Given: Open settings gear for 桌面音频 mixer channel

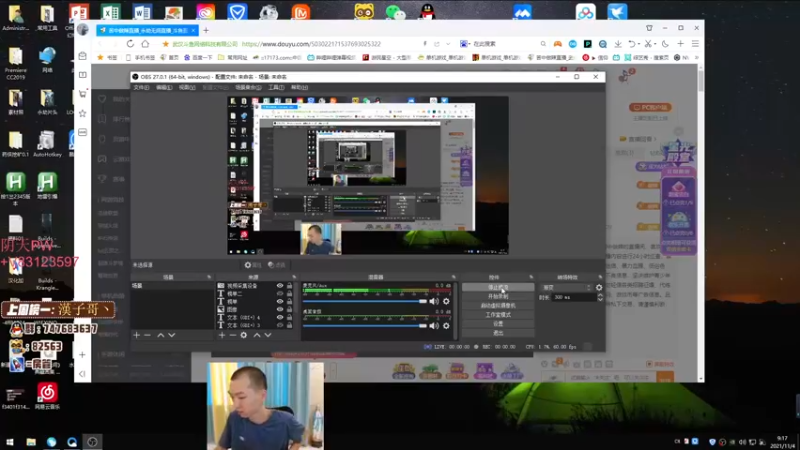Looking at the screenshot, I should pos(446,326).
